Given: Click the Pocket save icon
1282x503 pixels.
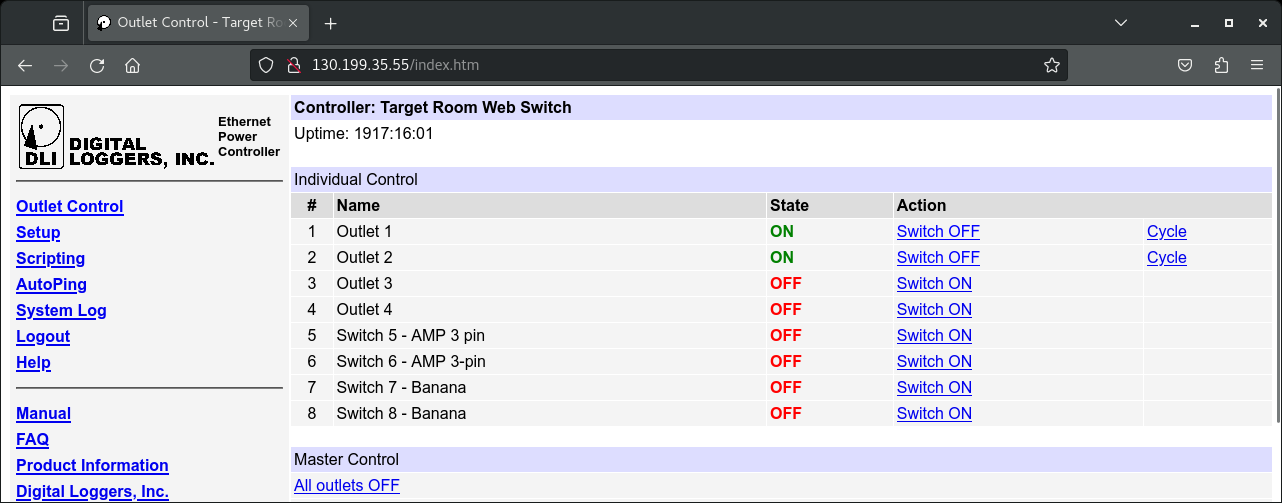Looking at the screenshot, I should (1185, 65).
